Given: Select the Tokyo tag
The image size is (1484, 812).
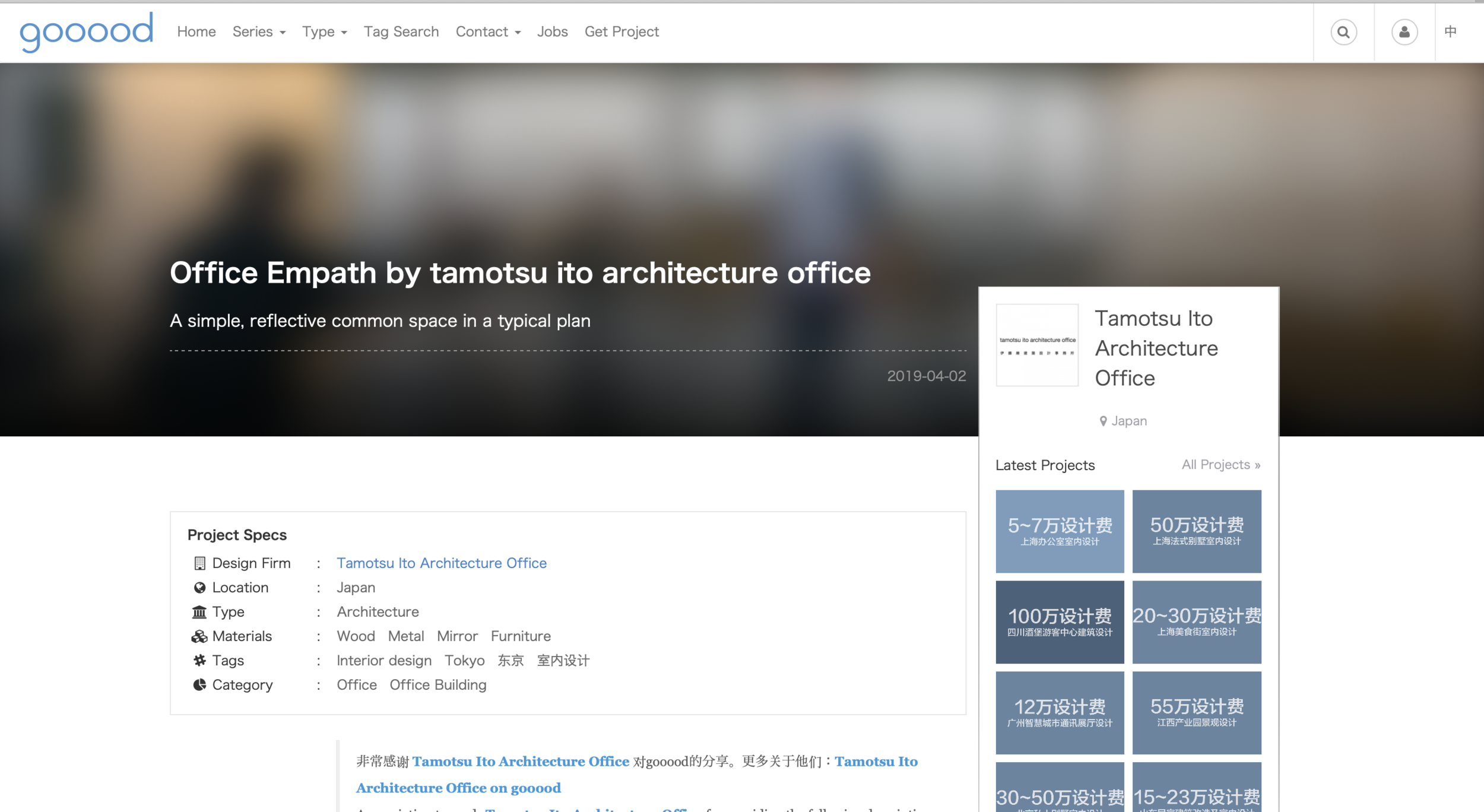Looking at the screenshot, I should [465, 660].
